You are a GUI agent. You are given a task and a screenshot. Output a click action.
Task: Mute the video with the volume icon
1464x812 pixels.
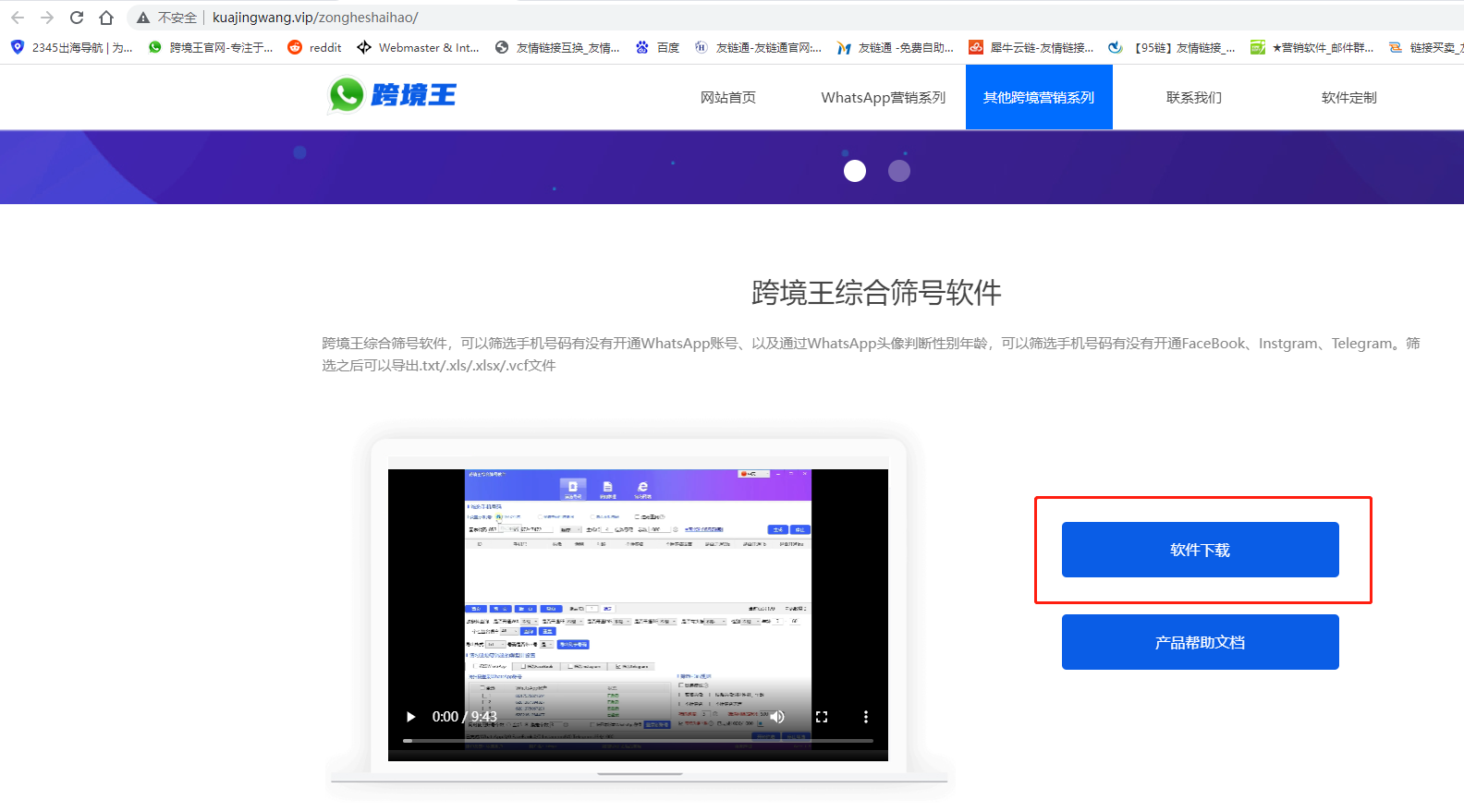777,717
